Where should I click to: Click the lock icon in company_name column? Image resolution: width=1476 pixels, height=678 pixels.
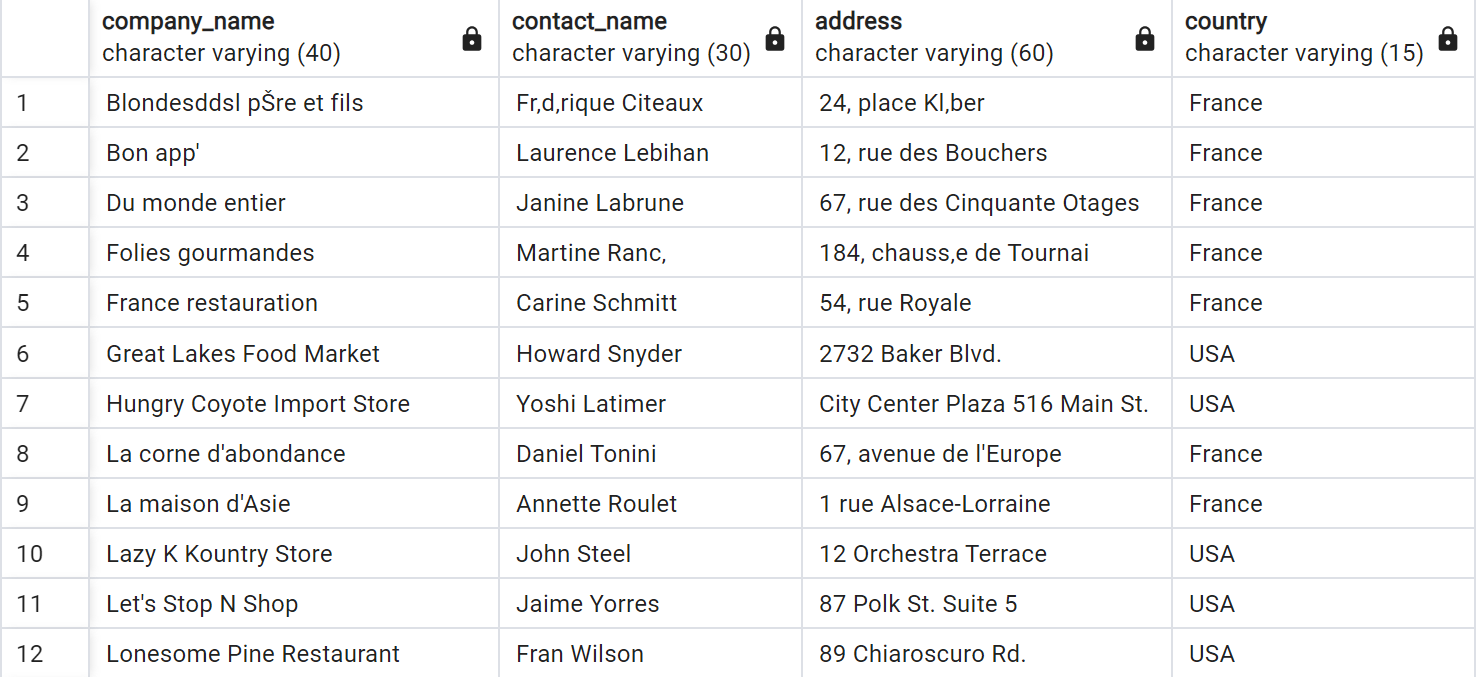click(472, 39)
